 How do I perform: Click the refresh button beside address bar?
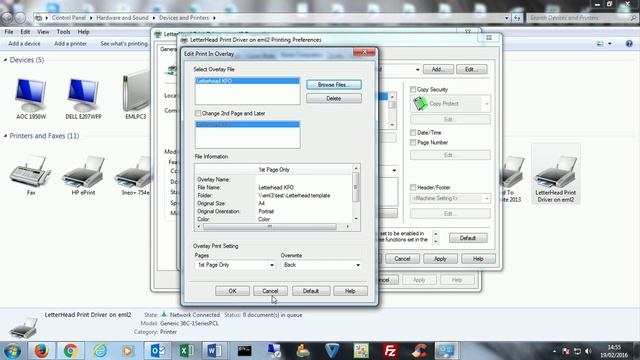point(518,18)
